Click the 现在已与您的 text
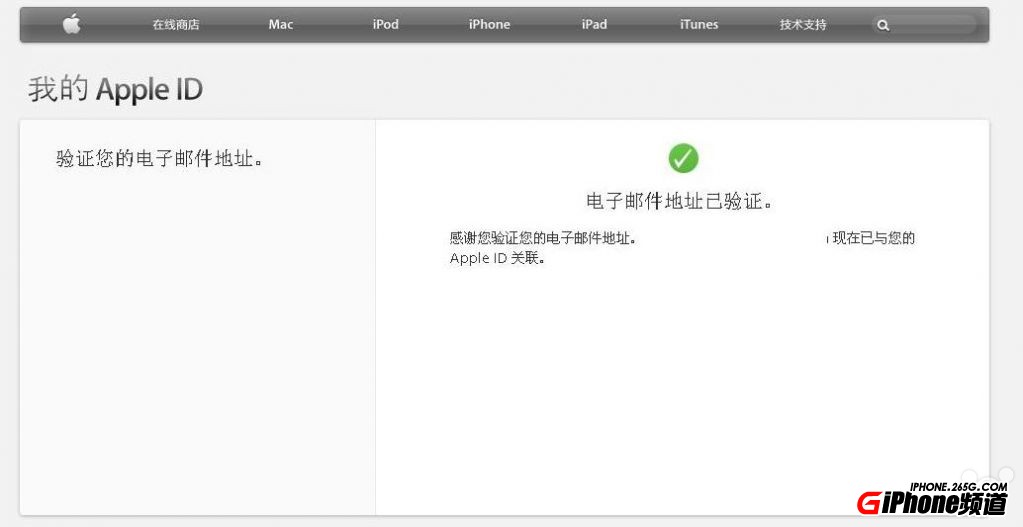This screenshot has width=1023, height=527. (874, 238)
